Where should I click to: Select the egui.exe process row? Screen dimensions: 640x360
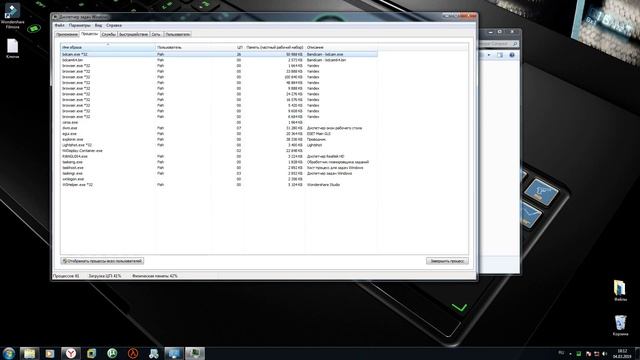tap(219, 134)
